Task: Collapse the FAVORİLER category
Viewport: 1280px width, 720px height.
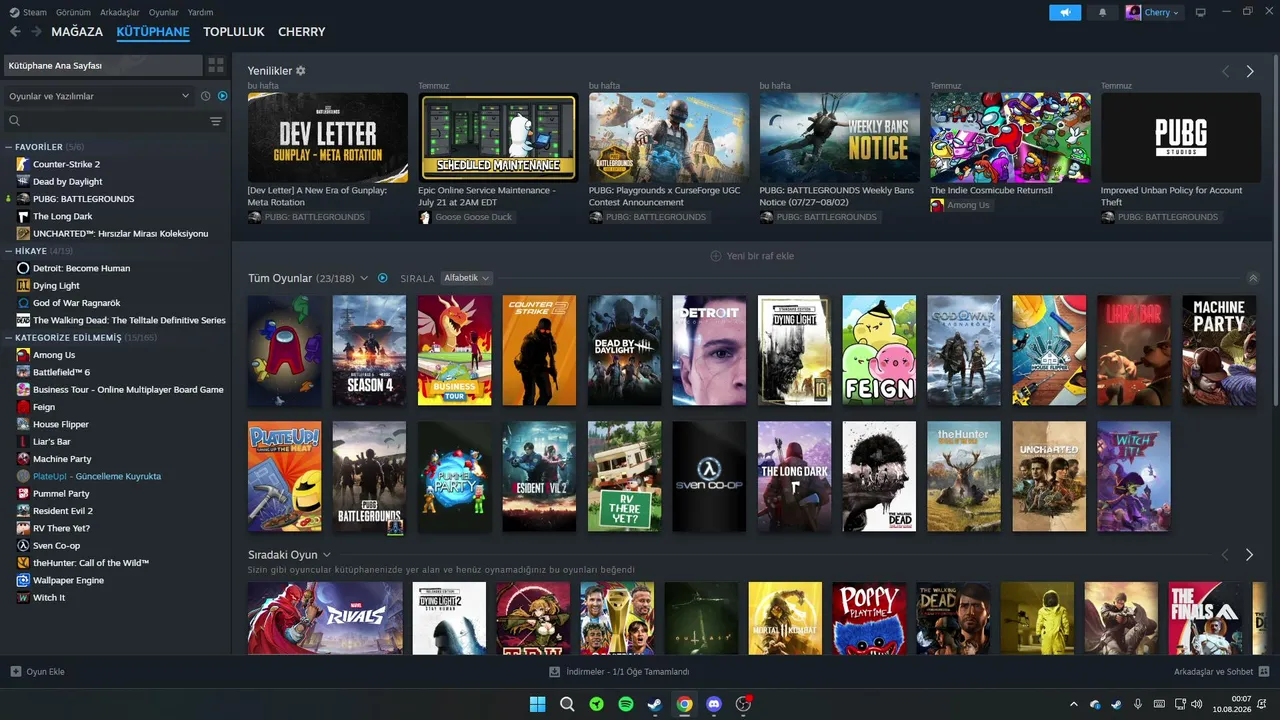Action: coord(9,147)
